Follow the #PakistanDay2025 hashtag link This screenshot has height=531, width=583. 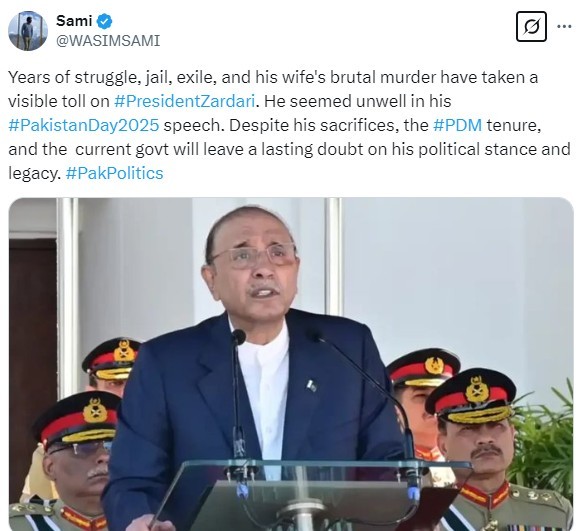pos(84,125)
